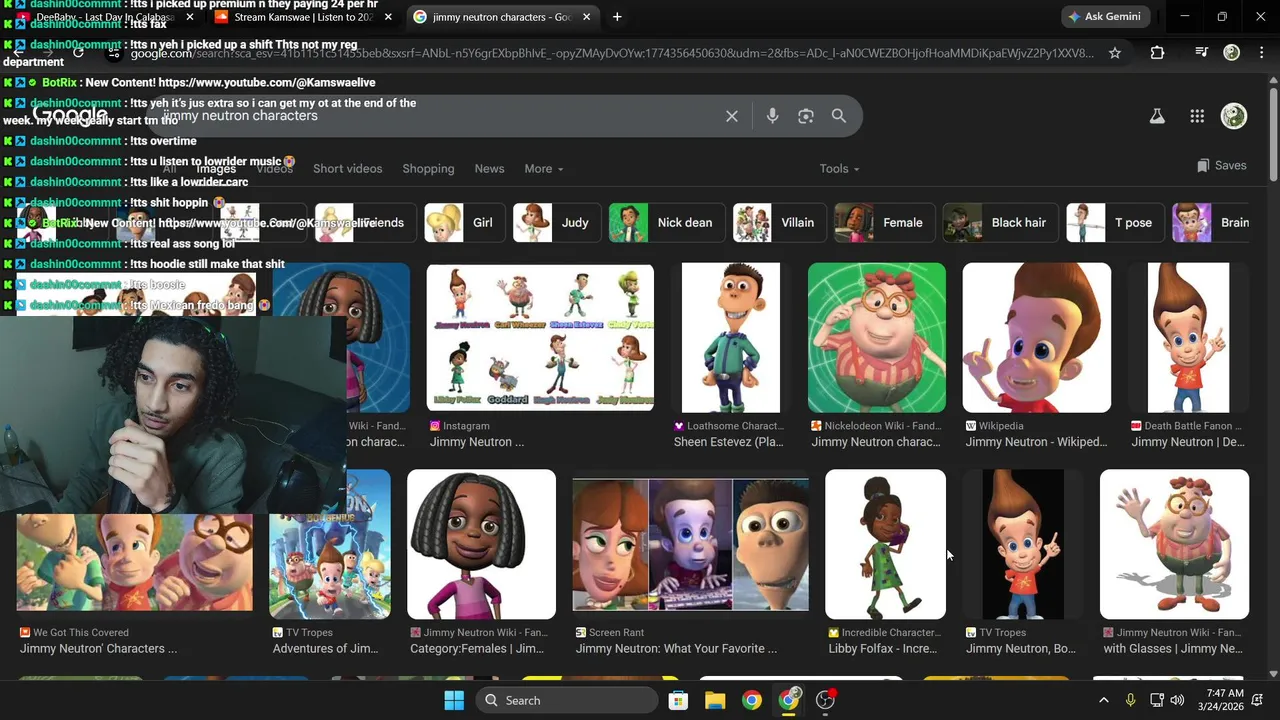This screenshot has width=1280, height=720.
Task: Open the Screen Rant collage thumbnail
Action: (x=690, y=545)
